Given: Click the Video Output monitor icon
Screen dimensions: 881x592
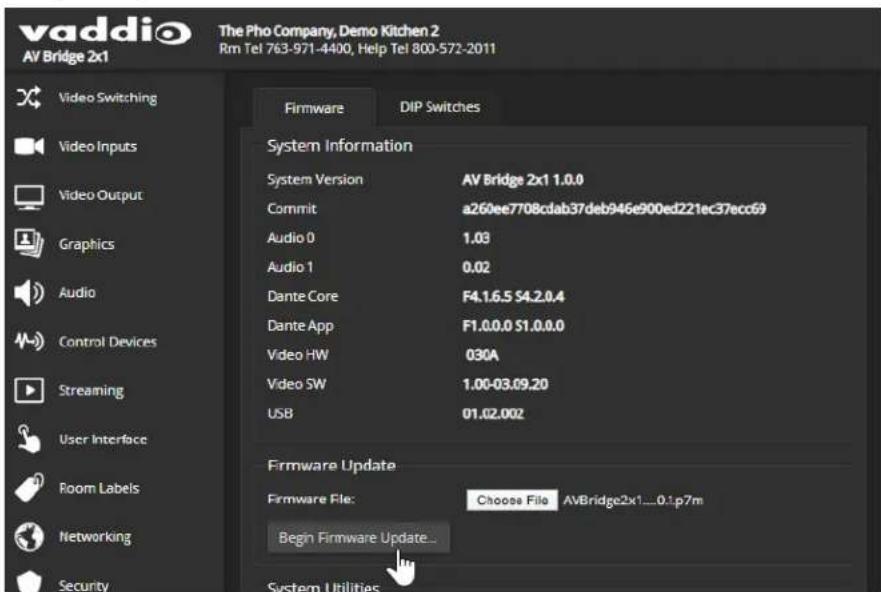Looking at the screenshot, I should tap(29, 196).
